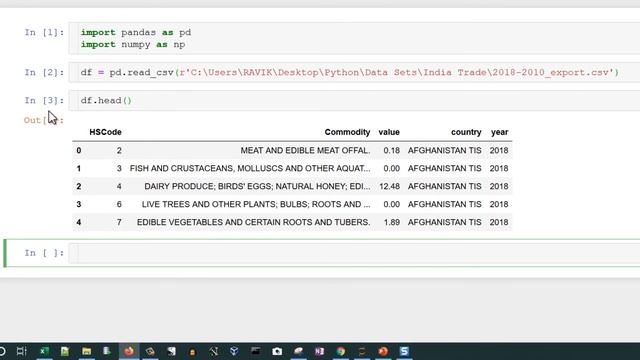Viewport: 640px width, 360px height.
Task: Open Google Chrome from the taskbar
Action: [x=341, y=351]
